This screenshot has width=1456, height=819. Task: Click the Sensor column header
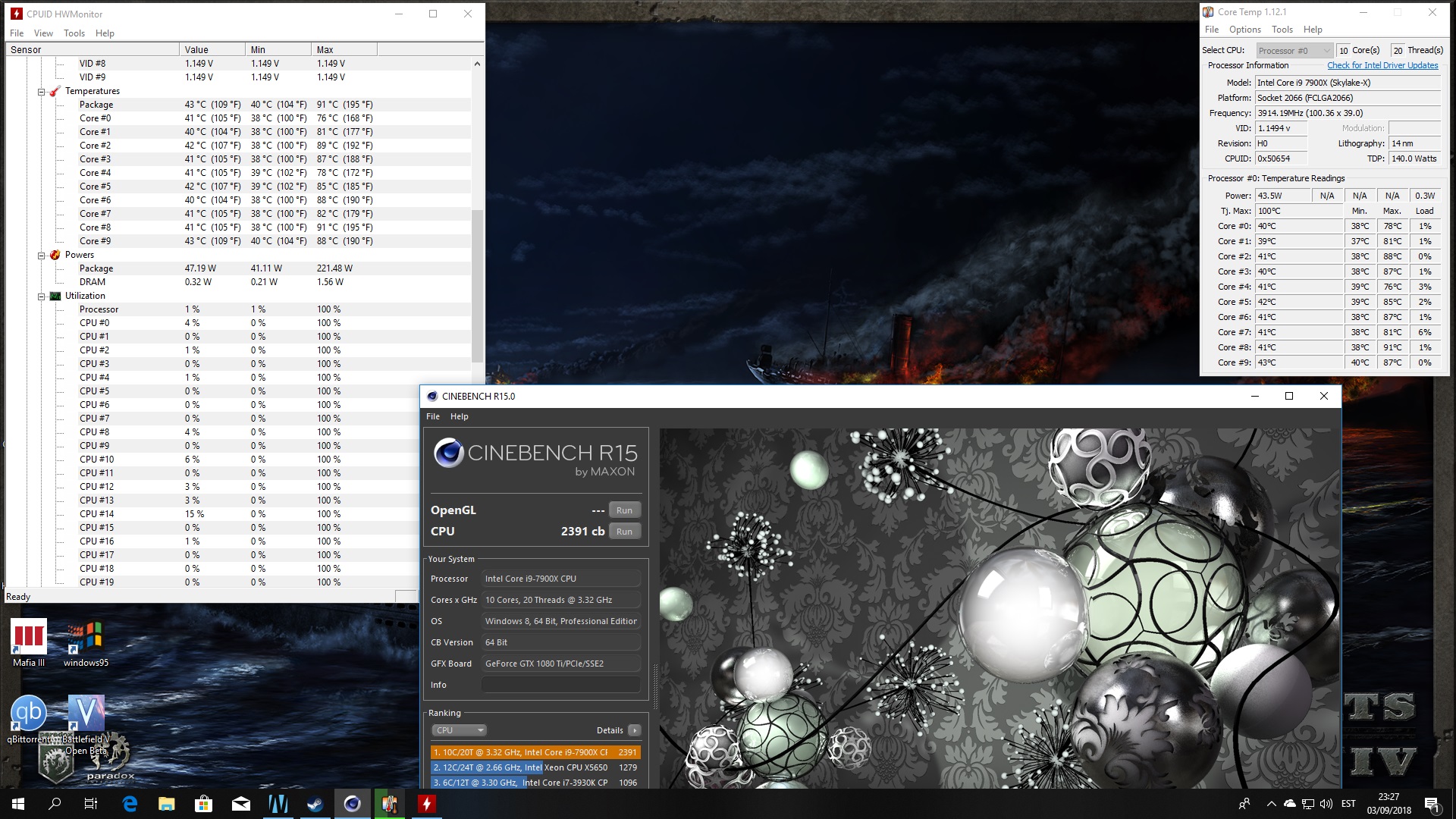(x=93, y=49)
